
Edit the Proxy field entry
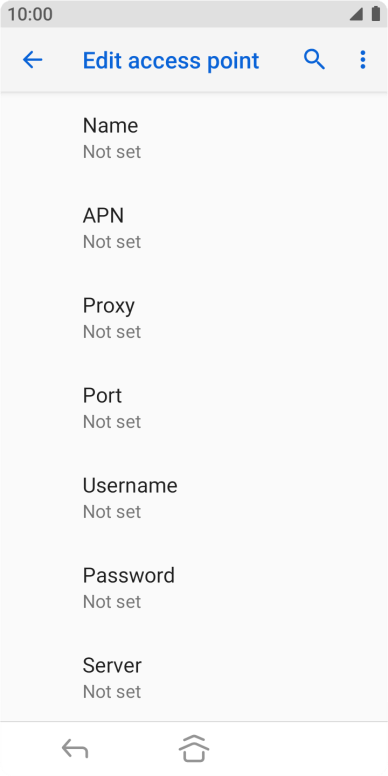click(194, 318)
